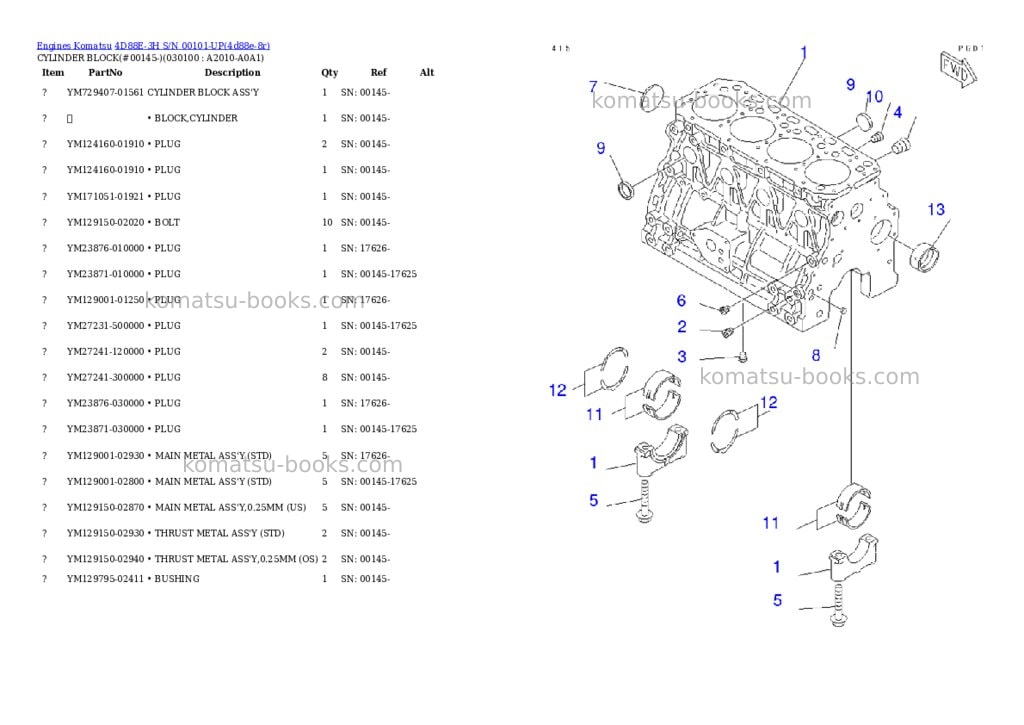Screen dimensions: 1024x725
Task: Select part number YM27231-500000
Action: (x=105, y=325)
